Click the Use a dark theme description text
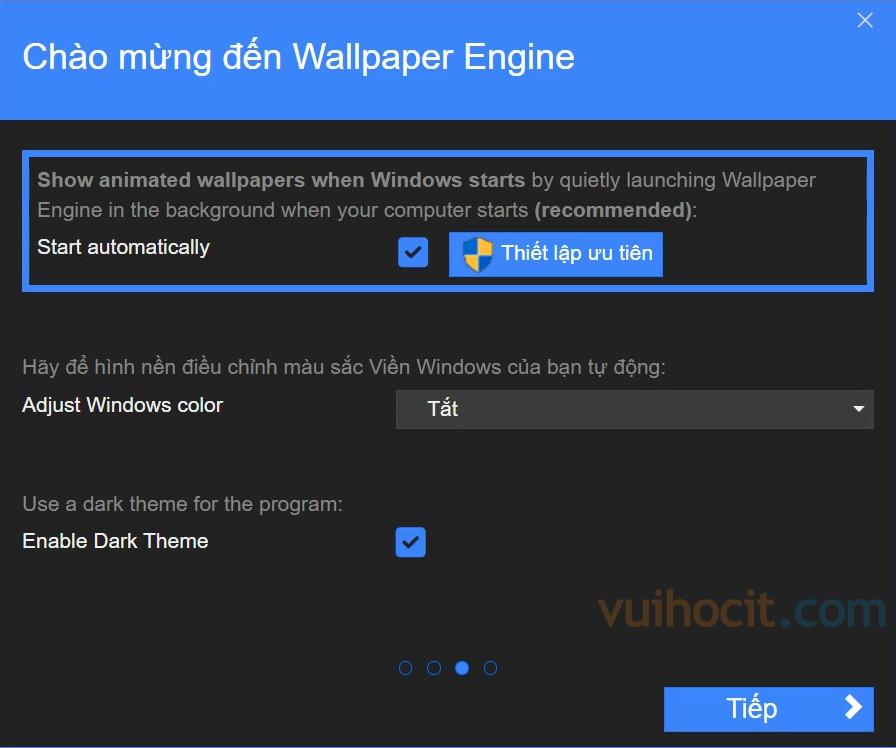Screen dimensions: 896x748 tap(182, 504)
